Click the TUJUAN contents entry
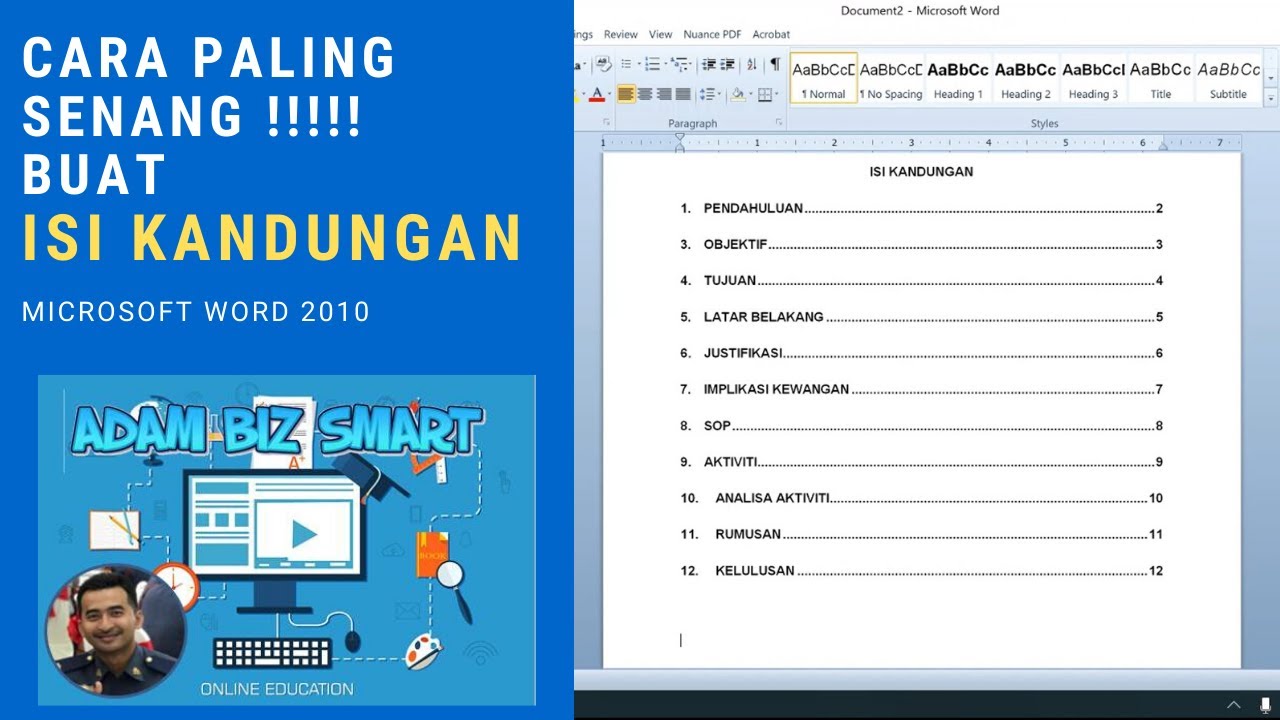This screenshot has height=720, width=1280. tap(921, 281)
